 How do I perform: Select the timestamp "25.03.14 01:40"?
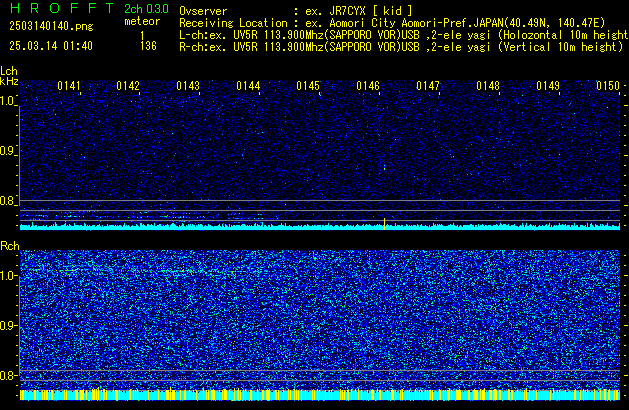51,46
